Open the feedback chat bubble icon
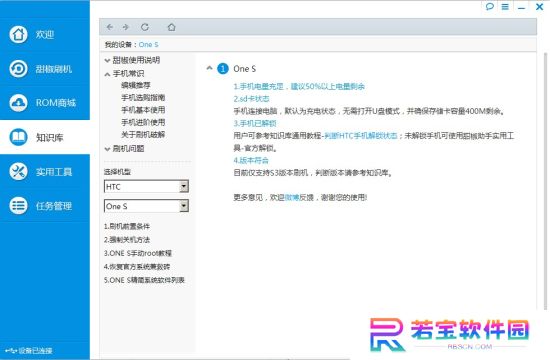Image resolution: width=550 pixels, height=360 pixels. point(490,6)
